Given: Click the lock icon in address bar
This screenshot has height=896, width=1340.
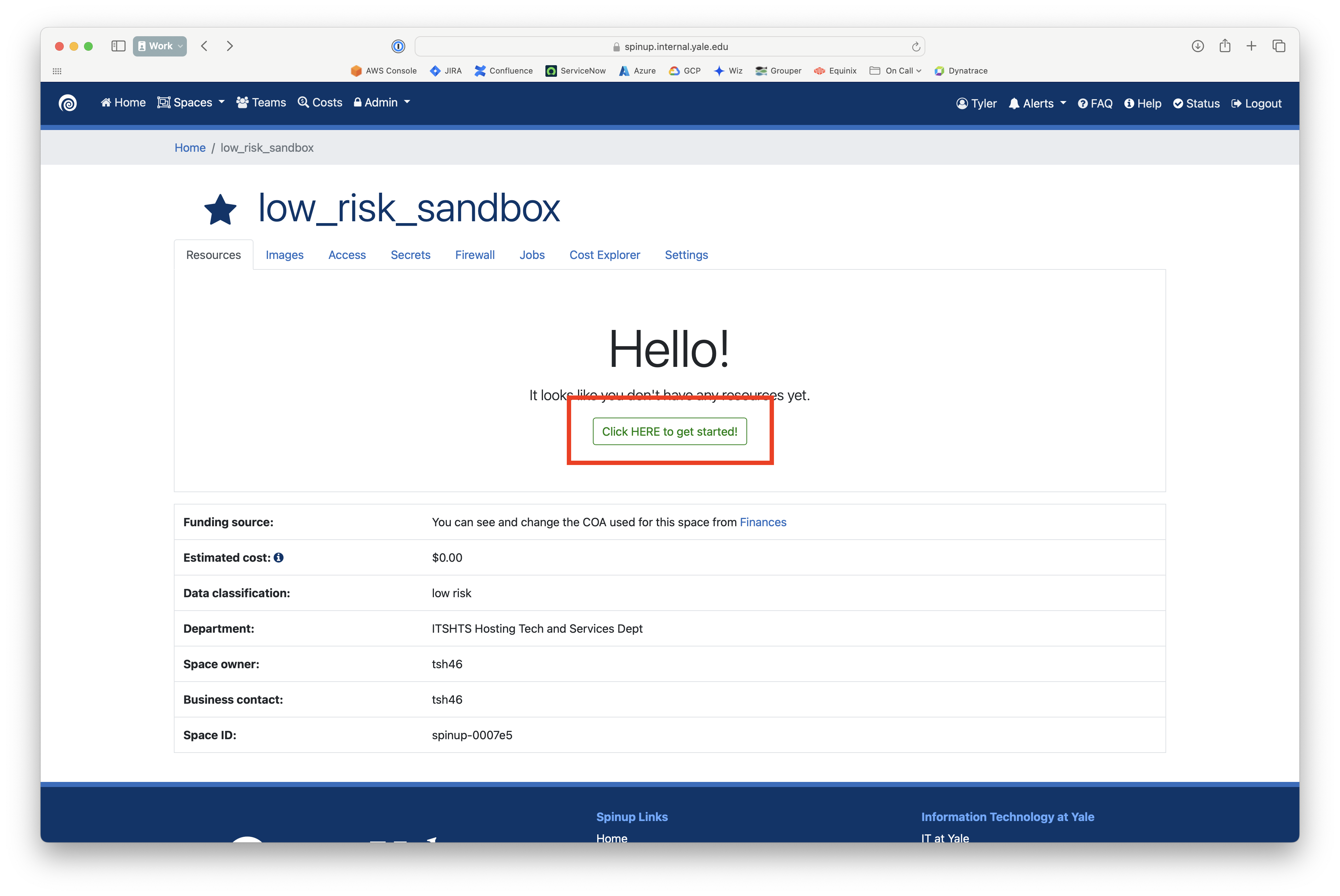Looking at the screenshot, I should (x=616, y=47).
